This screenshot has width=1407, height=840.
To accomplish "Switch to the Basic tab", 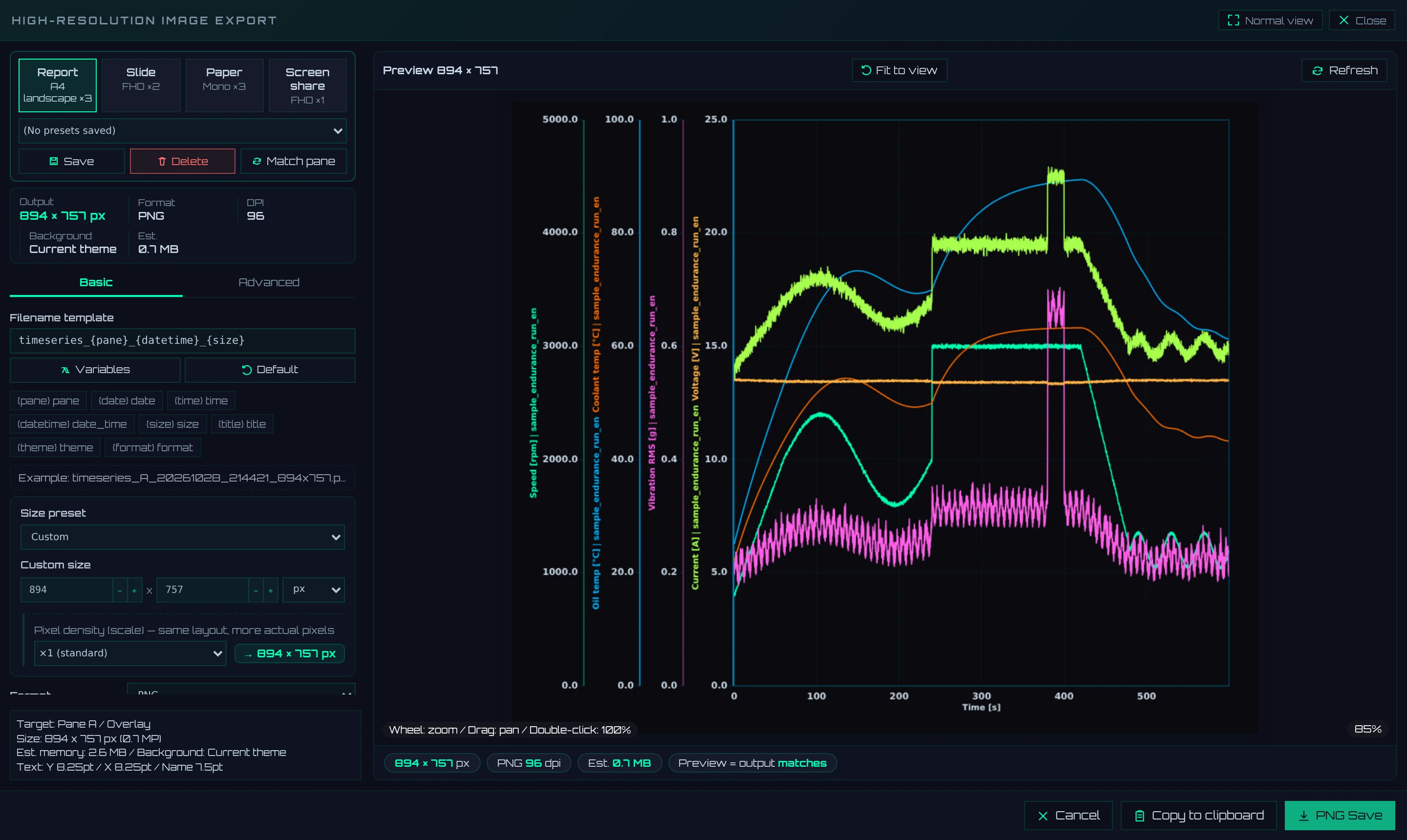I will point(96,282).
